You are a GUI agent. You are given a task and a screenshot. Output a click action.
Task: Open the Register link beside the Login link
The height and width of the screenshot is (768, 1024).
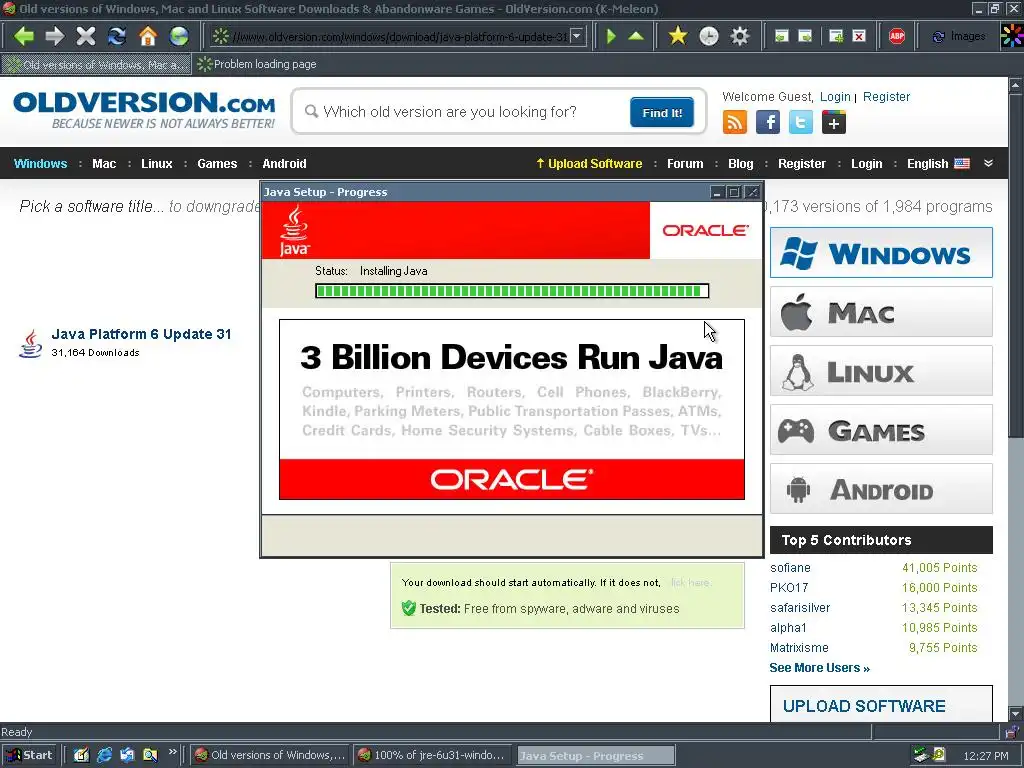886,97
